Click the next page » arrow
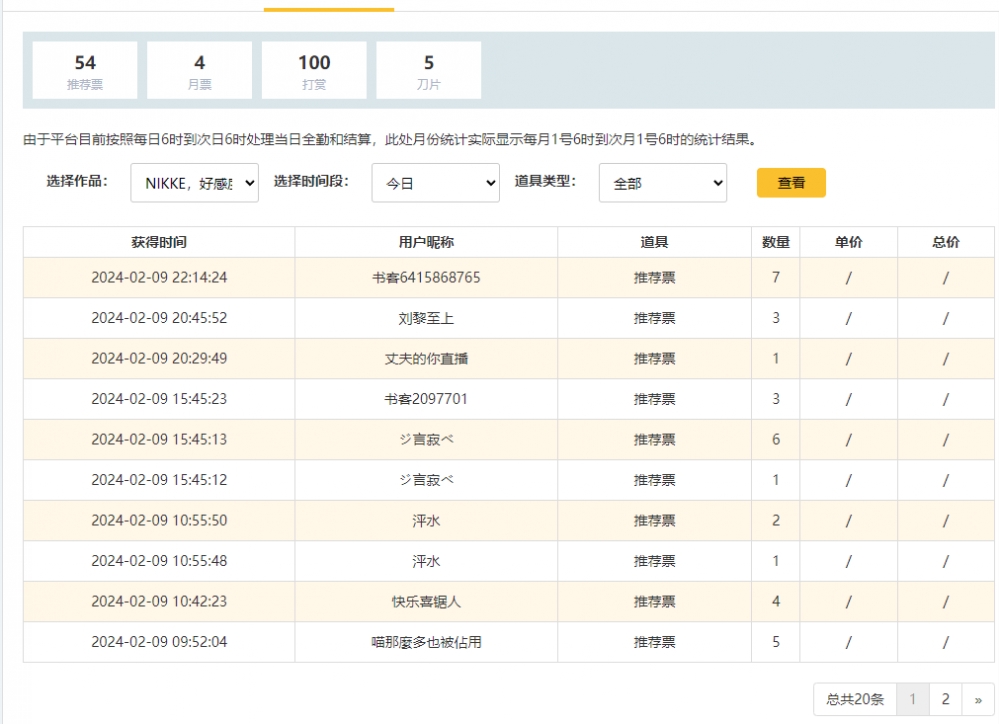 coord(978,699)
